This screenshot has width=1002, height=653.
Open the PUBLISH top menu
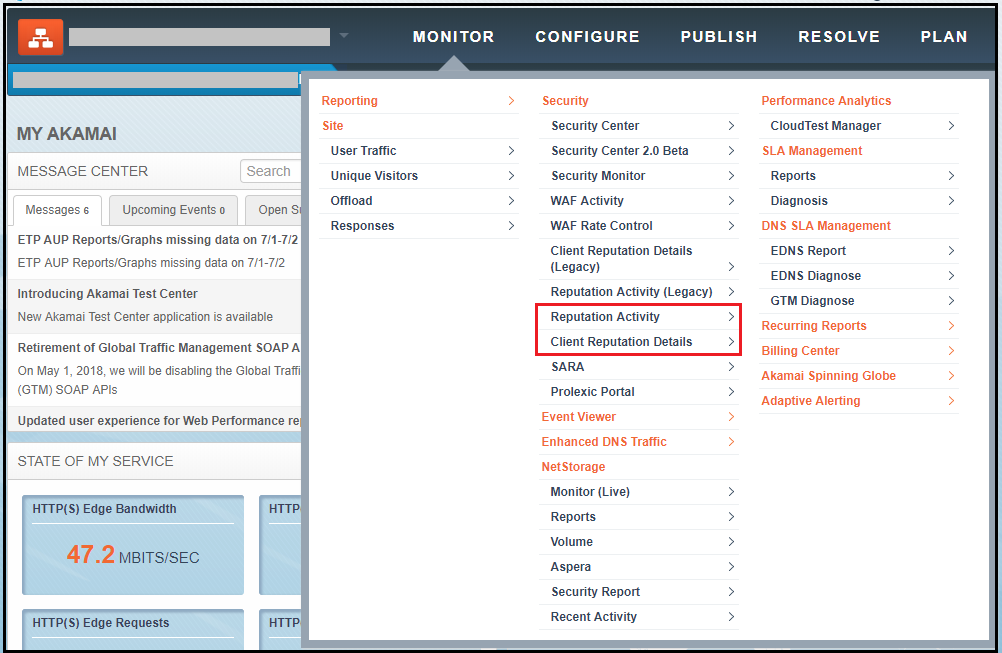tap(719, 37)
